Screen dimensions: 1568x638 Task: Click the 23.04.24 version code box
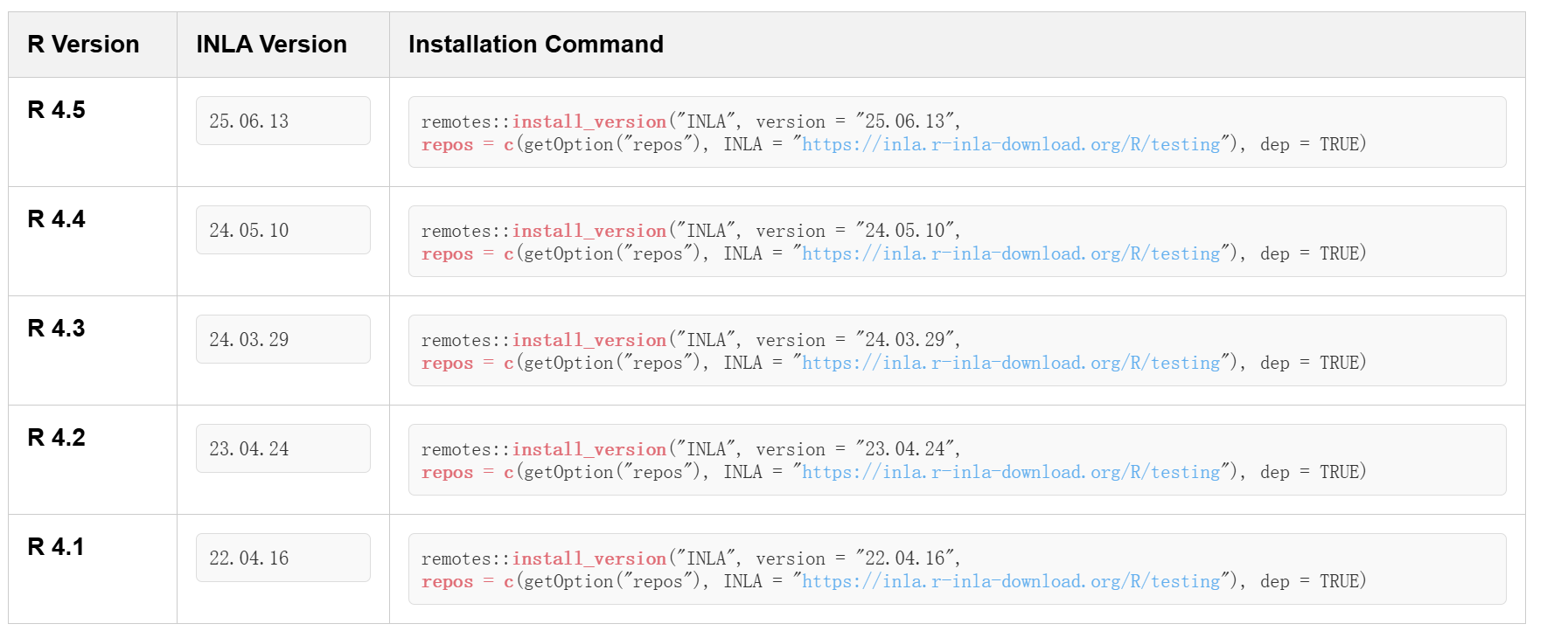tap(282, 448)
